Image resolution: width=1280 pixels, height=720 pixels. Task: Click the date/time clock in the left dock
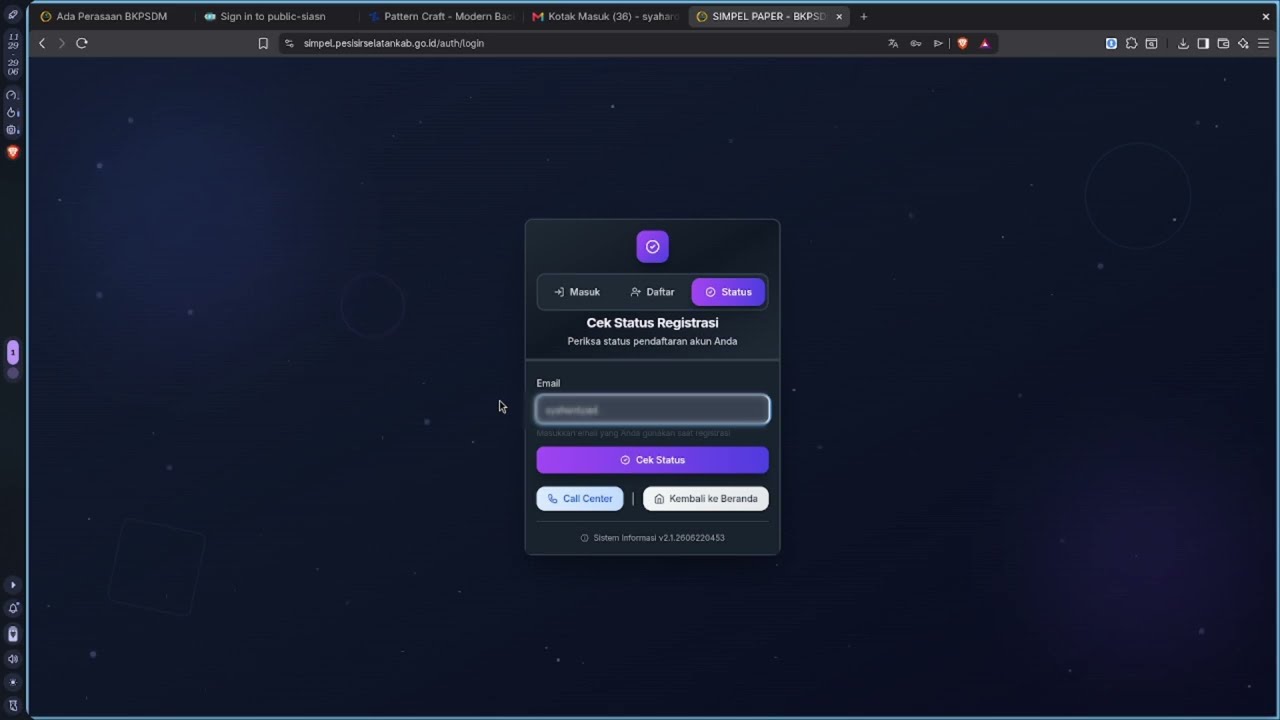click(x=13, y=54)
